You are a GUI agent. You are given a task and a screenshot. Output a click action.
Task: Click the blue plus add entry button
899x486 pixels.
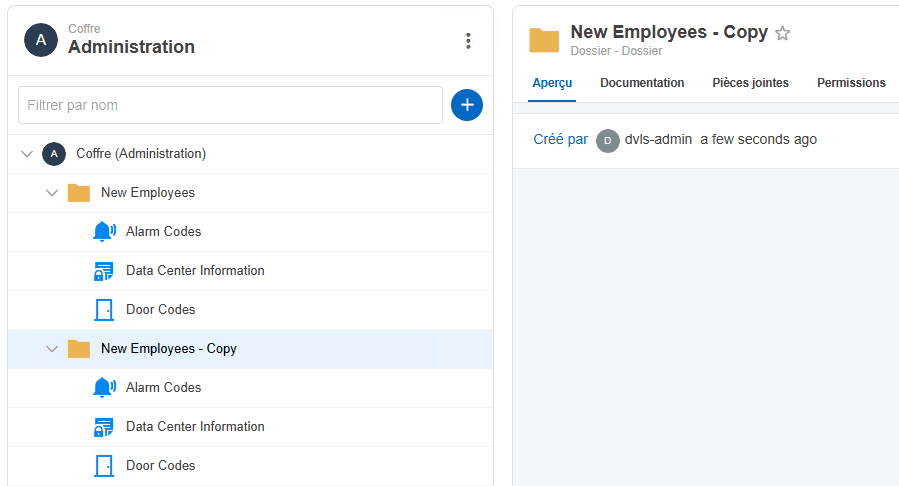coord(467,105)
